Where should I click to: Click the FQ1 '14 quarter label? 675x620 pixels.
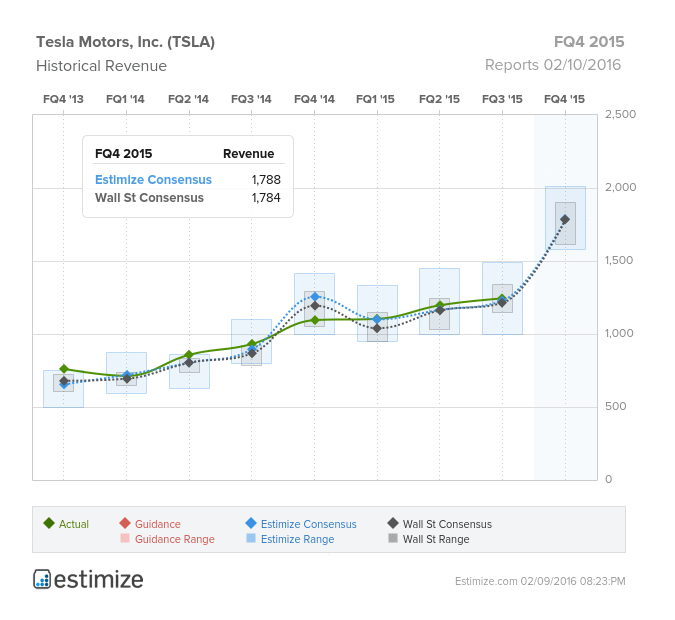125,99
